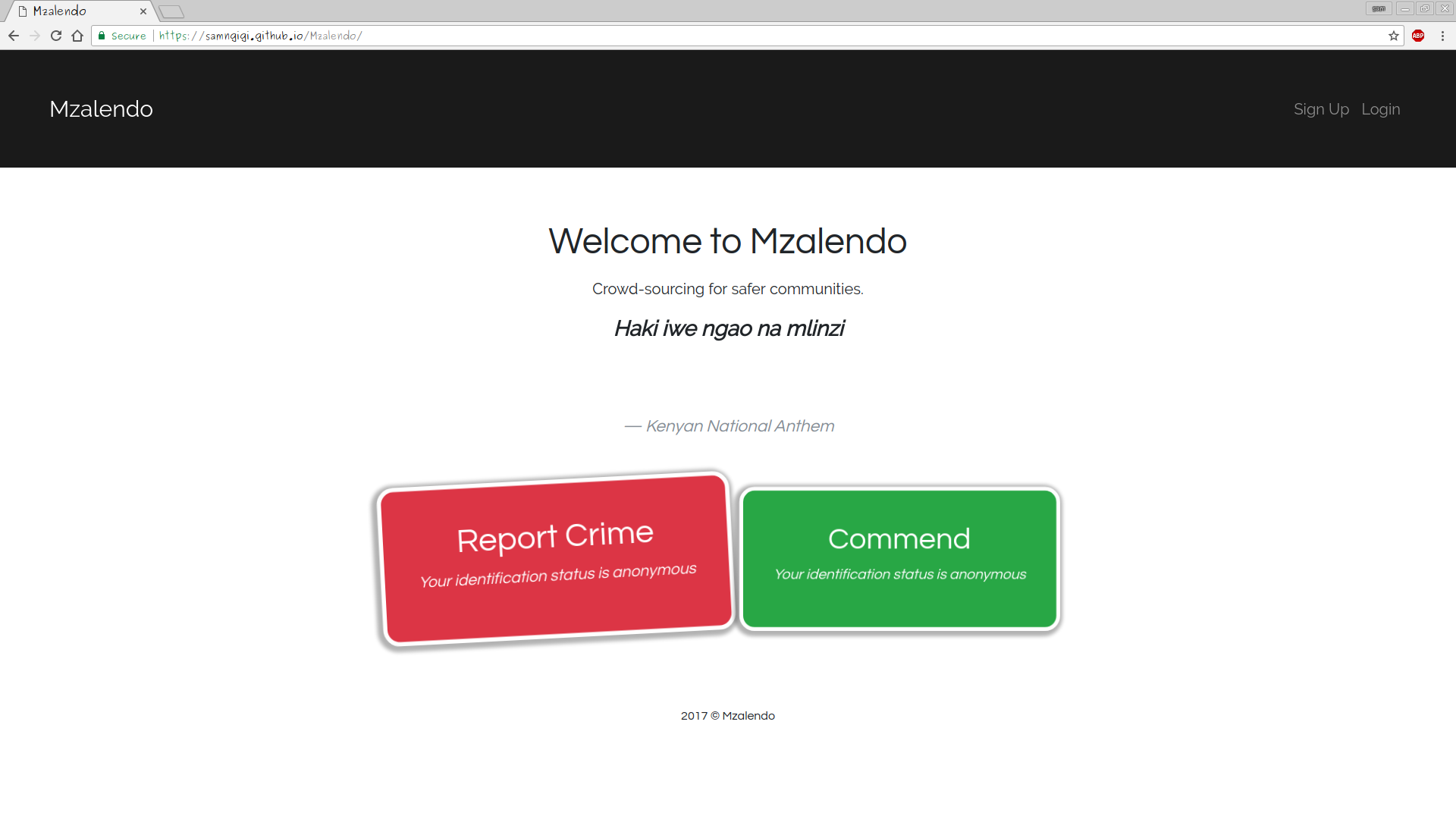Click the Welcome to Mzalendo heading
This screenshot has height=819, width=1456.
click(x=727, y=241)
